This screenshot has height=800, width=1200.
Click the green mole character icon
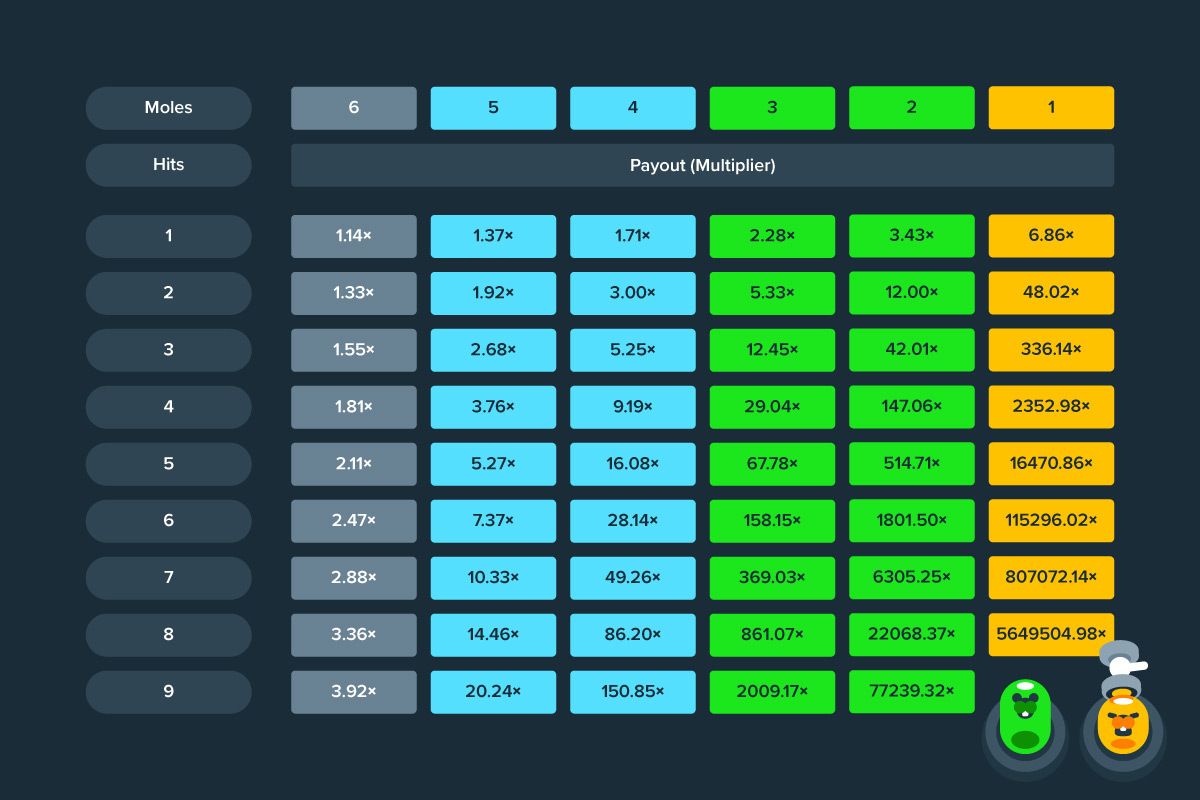tap(1024, 720)
